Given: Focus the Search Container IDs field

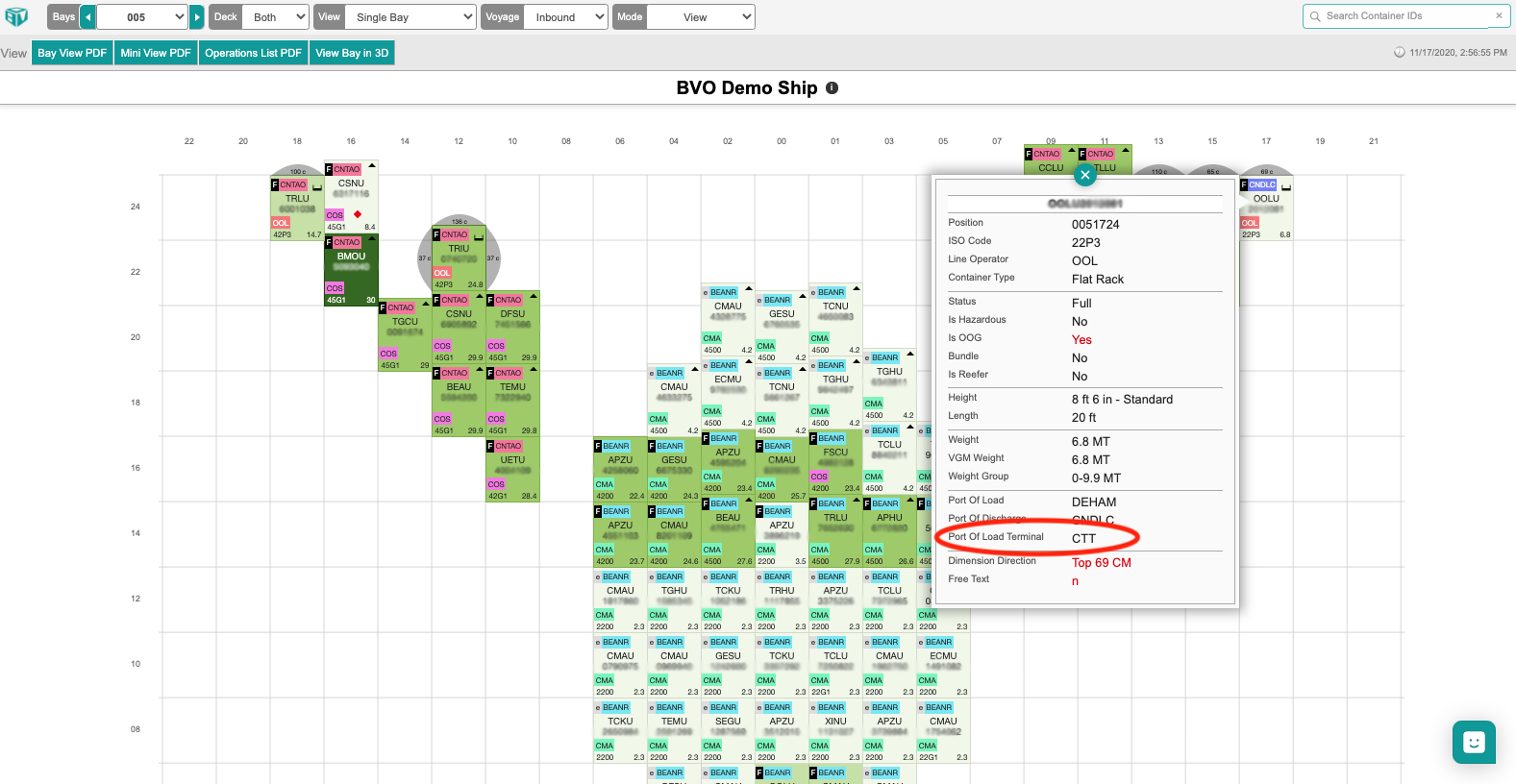Looking at the screenshot, I should click(1404, 16).
